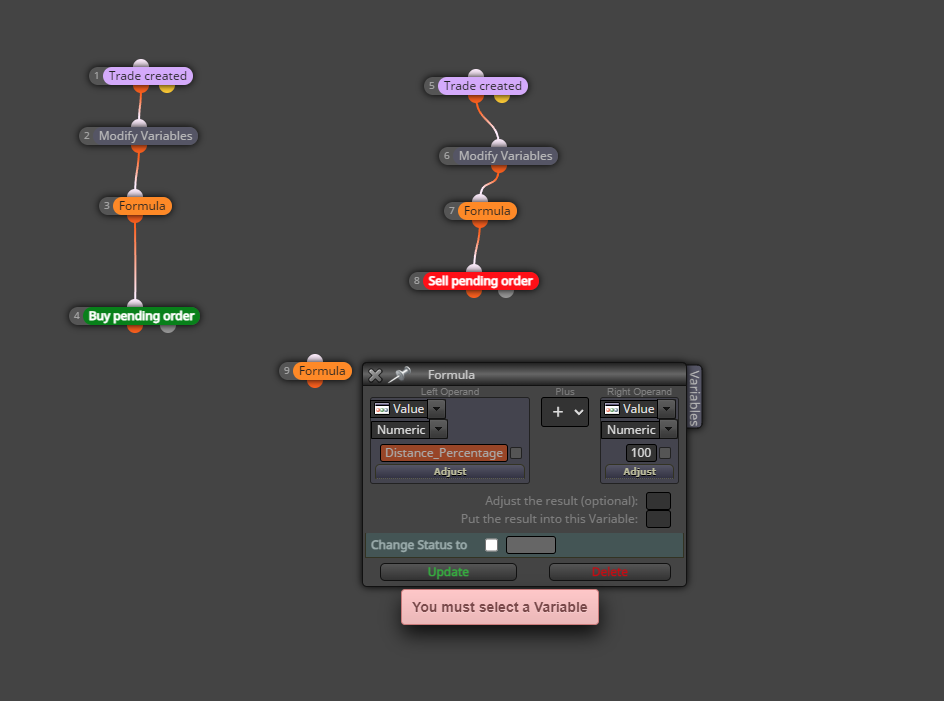944x701 pixels.
Task: Open Right Operand Value type dropdown
Action: click(x=666, y=409)
